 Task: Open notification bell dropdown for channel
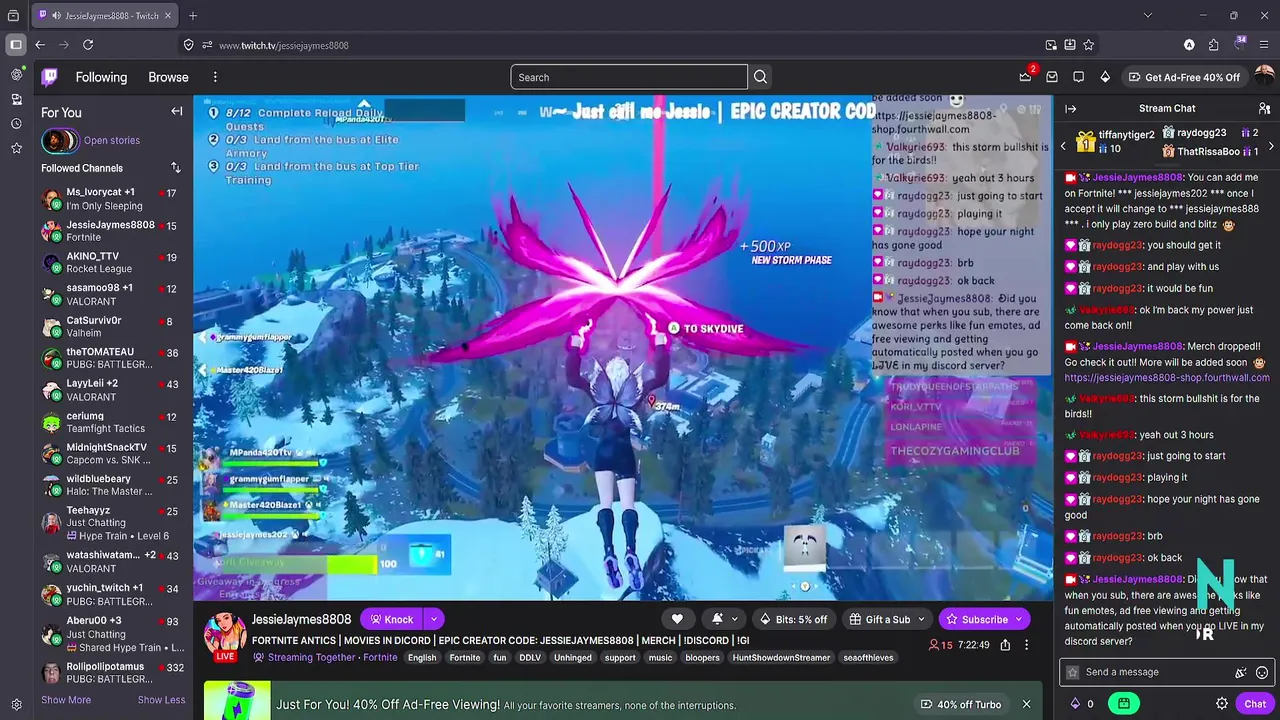click(x=724, y=619)
